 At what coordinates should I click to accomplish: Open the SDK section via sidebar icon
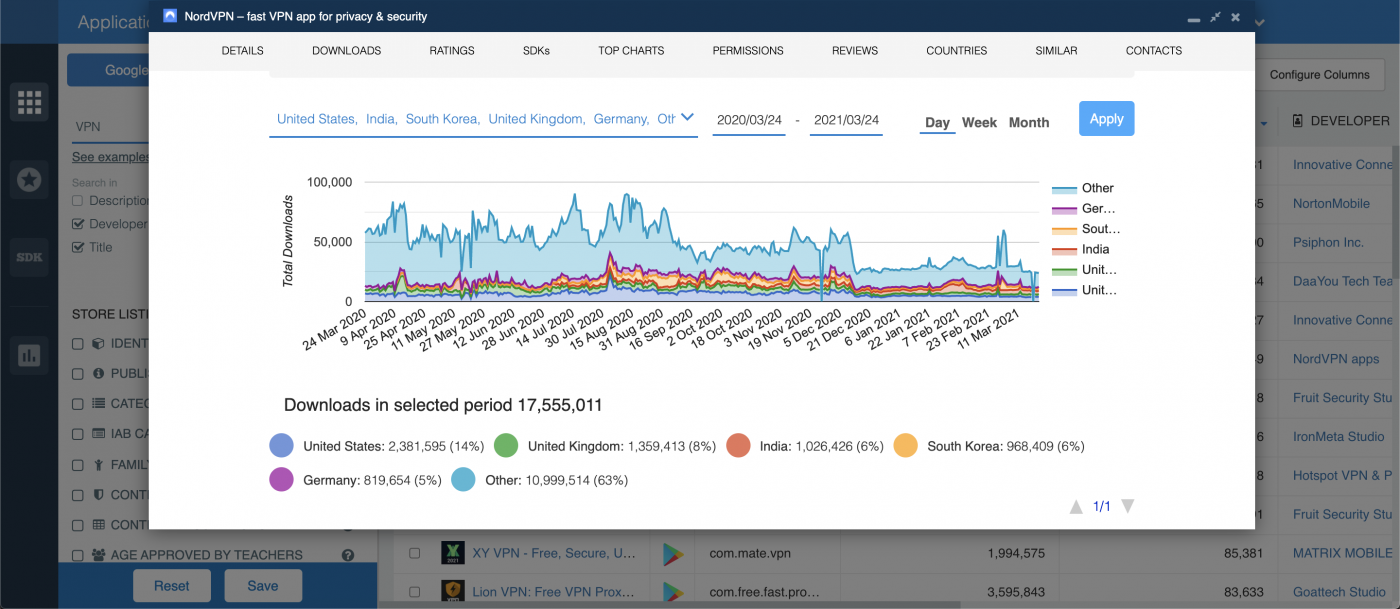coord(30,257)
